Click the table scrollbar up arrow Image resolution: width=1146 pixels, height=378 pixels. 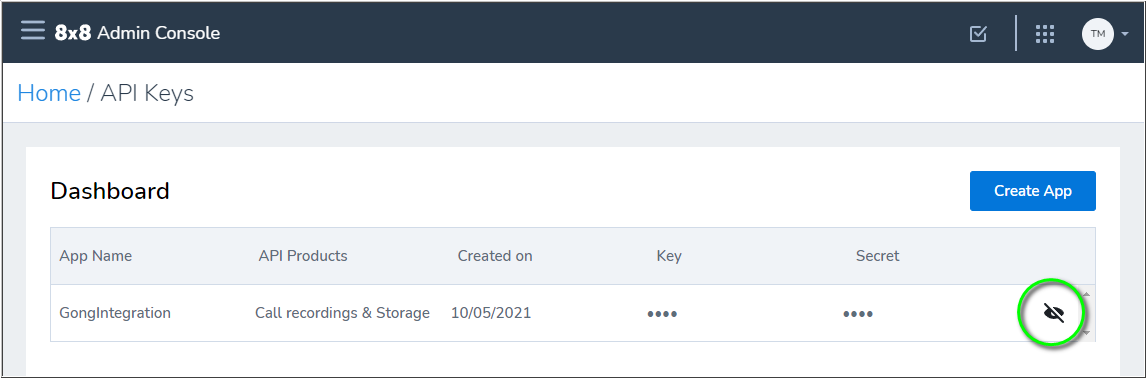coord(1085,293)
